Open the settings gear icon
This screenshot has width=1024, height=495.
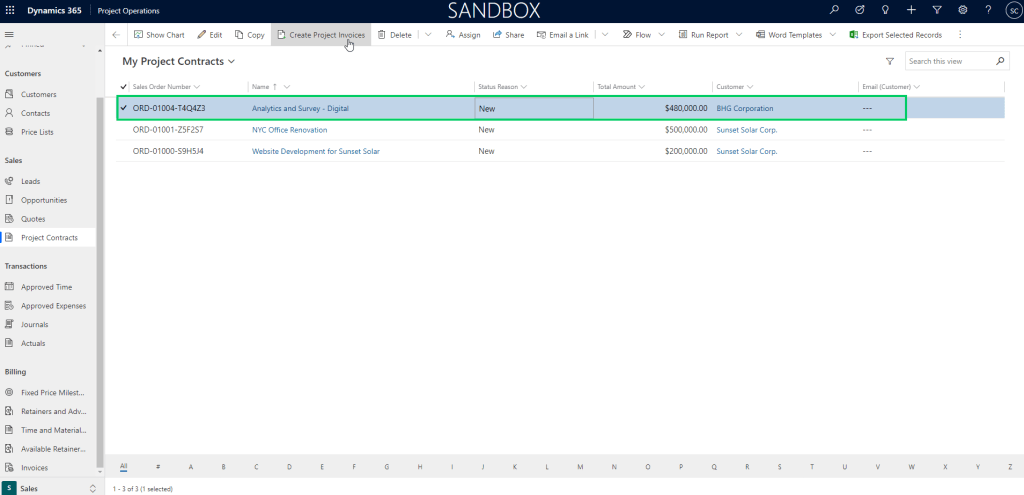pyautogui.click(x=962, y=10)
